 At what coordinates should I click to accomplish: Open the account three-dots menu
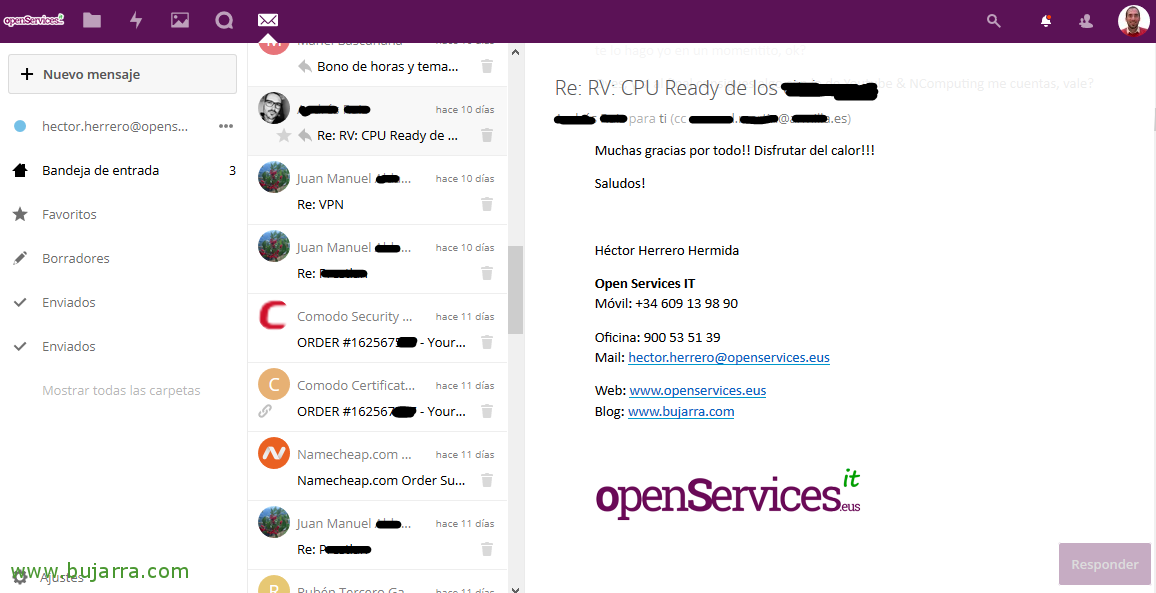[x=226, y=126]
